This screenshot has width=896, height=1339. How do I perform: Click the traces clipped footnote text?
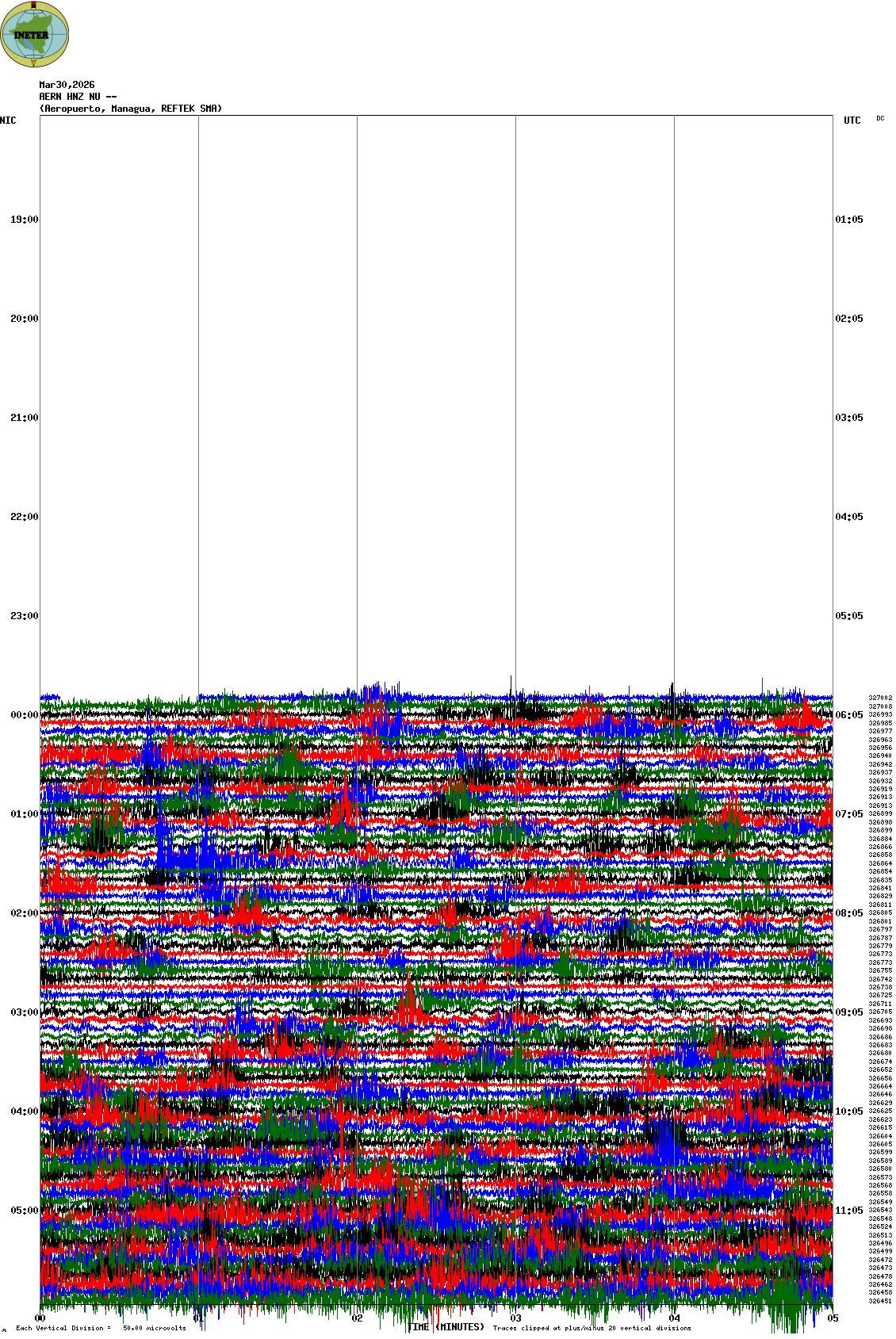[x=592, y=1328]
